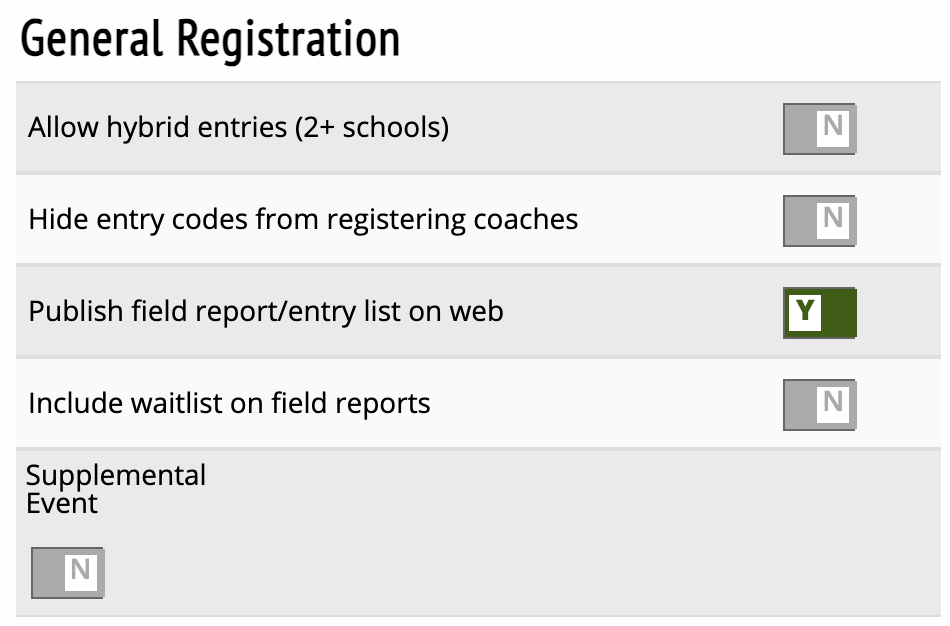Click the Y knob on Publish toggle
This screenshot has width=950, height=626.
(x=805, y=313)
